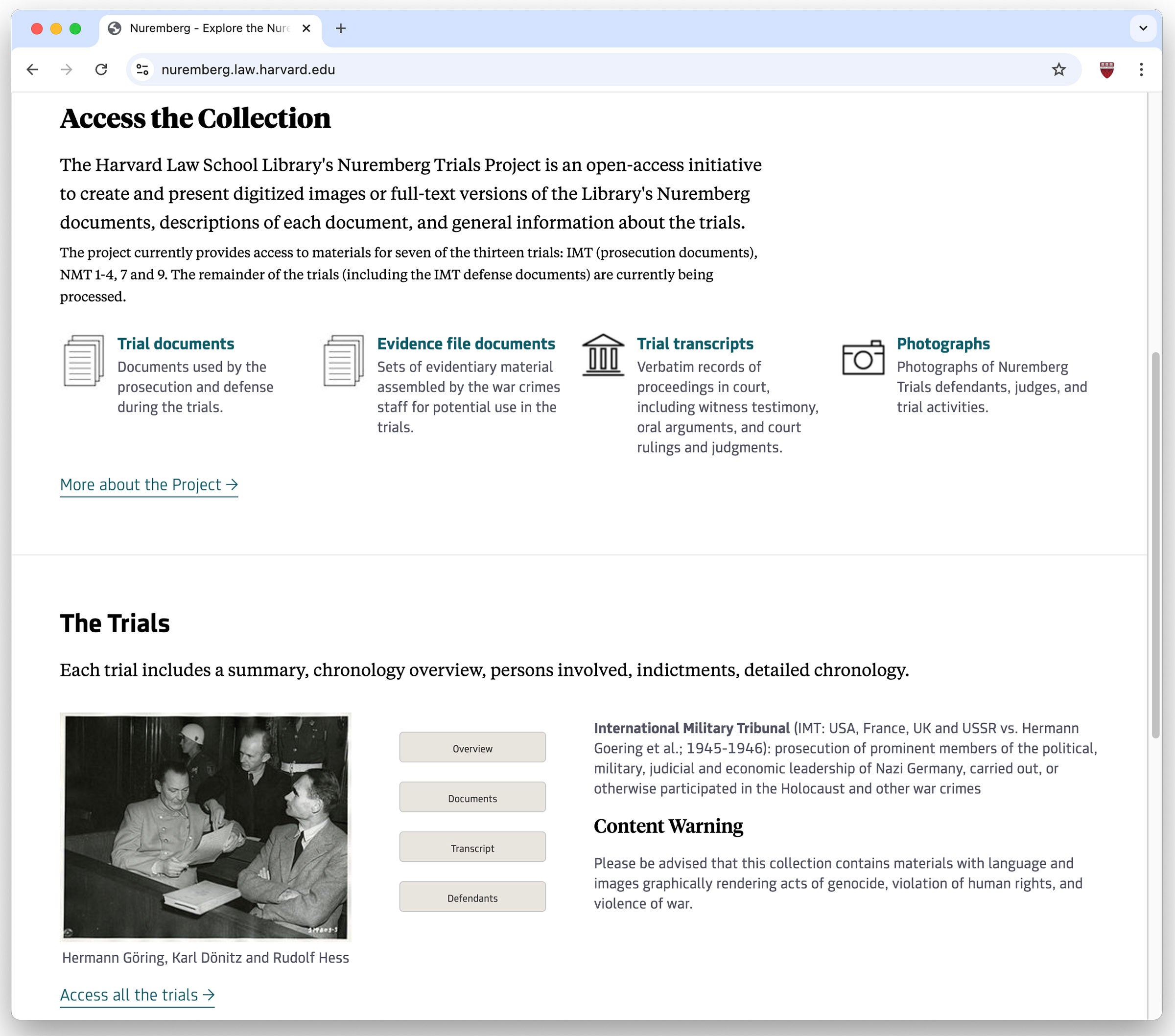Image resolution: width=1175 pixels, height=1036 pixels.
Task: Bookmark this page with the star icon
Action: (1058, 69)
